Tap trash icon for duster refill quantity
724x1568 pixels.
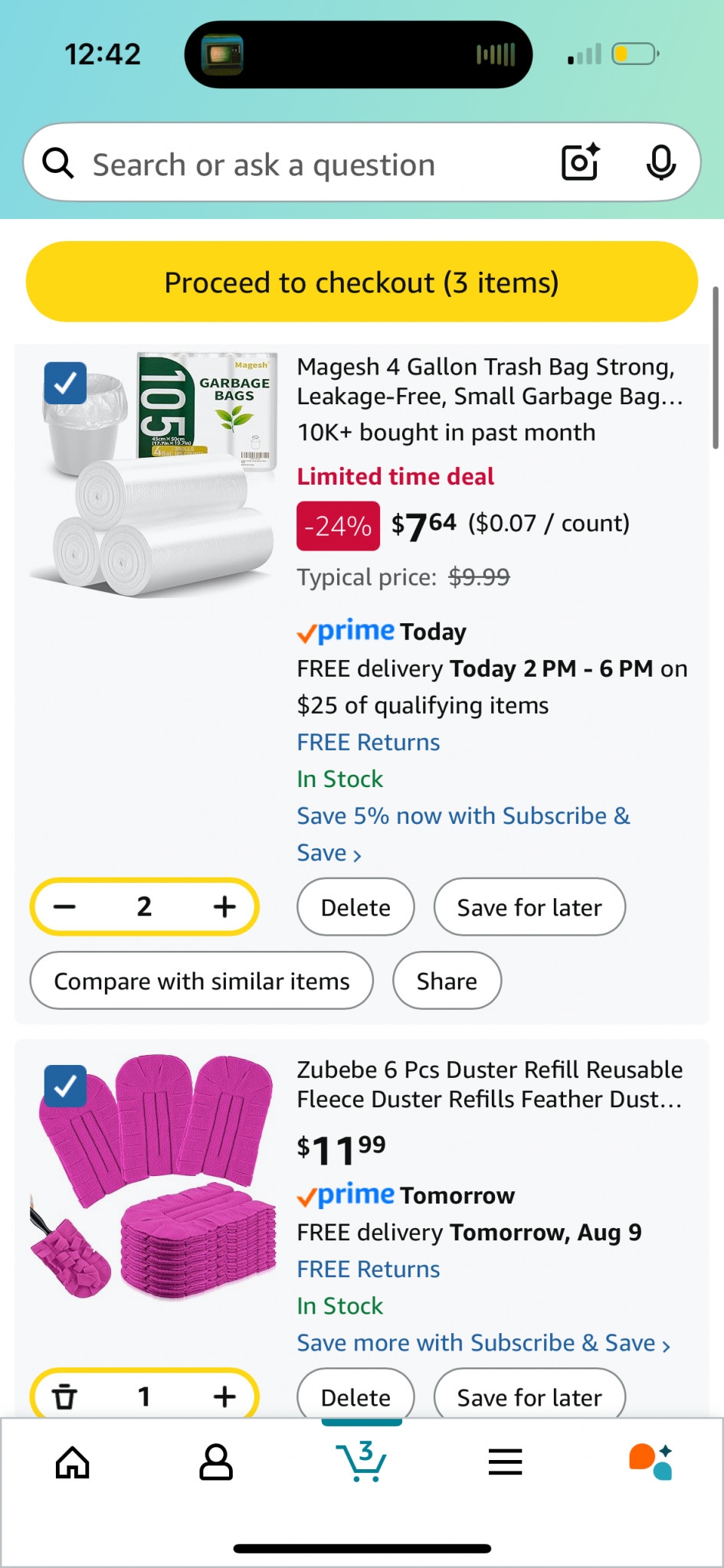(65, 1396)
